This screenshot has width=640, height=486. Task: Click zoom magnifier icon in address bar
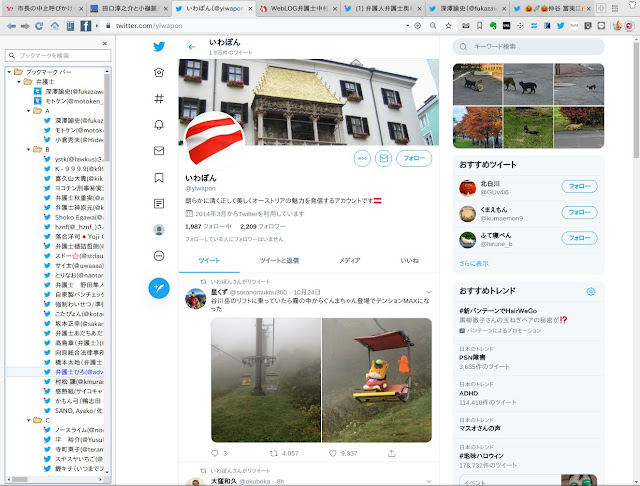pos(433,26)
